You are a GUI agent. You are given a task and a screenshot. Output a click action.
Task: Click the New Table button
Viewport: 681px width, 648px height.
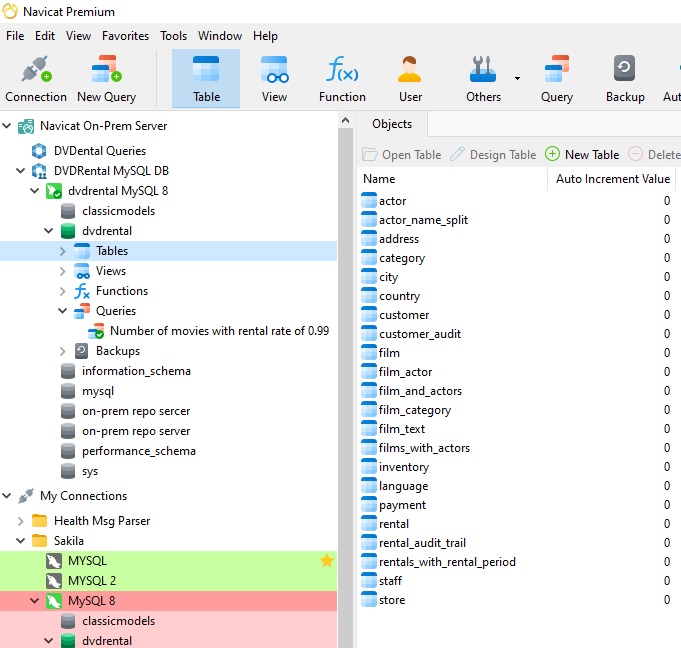(582, 155)
